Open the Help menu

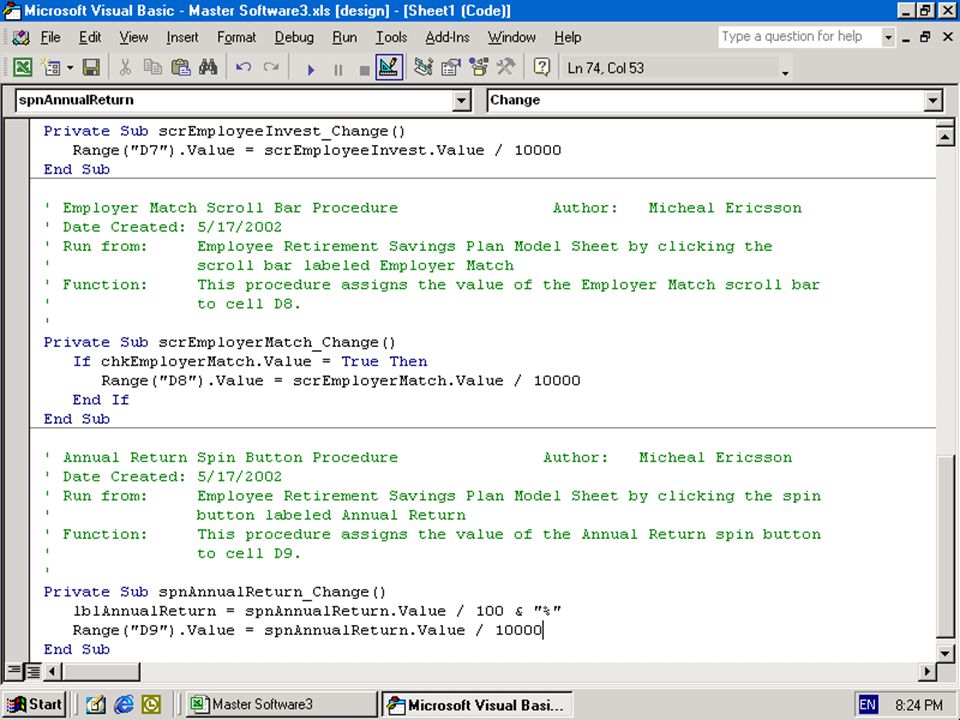[568, 37]
